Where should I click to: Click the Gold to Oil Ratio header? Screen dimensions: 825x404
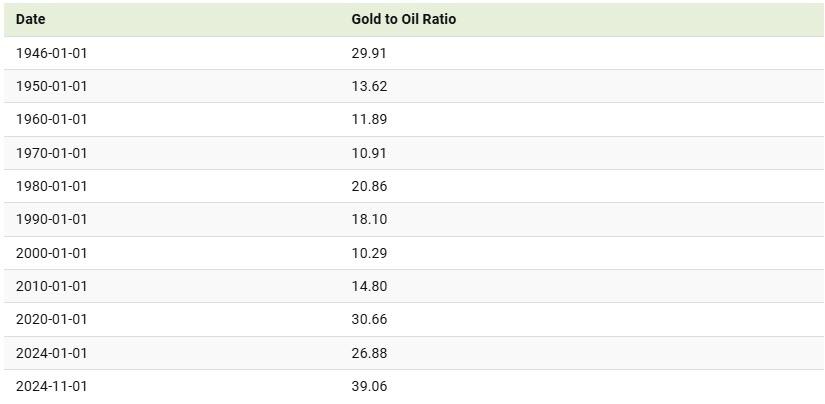point(404,19)
